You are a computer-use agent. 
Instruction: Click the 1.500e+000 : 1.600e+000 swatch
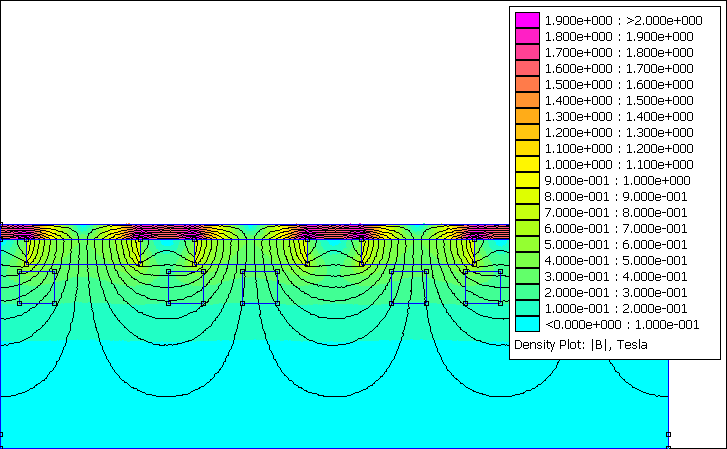[x=527, y=84]
